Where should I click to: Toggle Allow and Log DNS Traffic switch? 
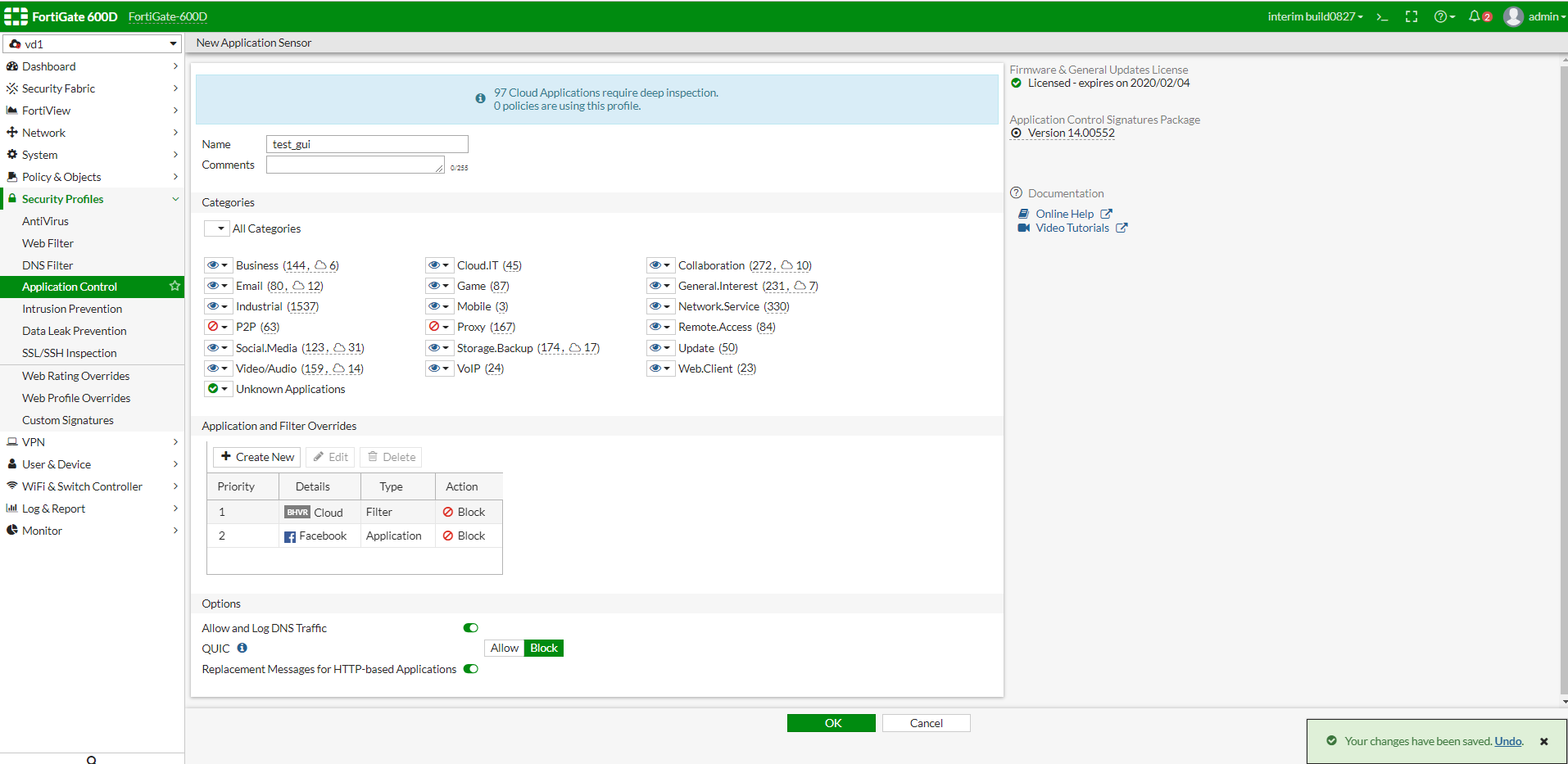coord(471,628)
